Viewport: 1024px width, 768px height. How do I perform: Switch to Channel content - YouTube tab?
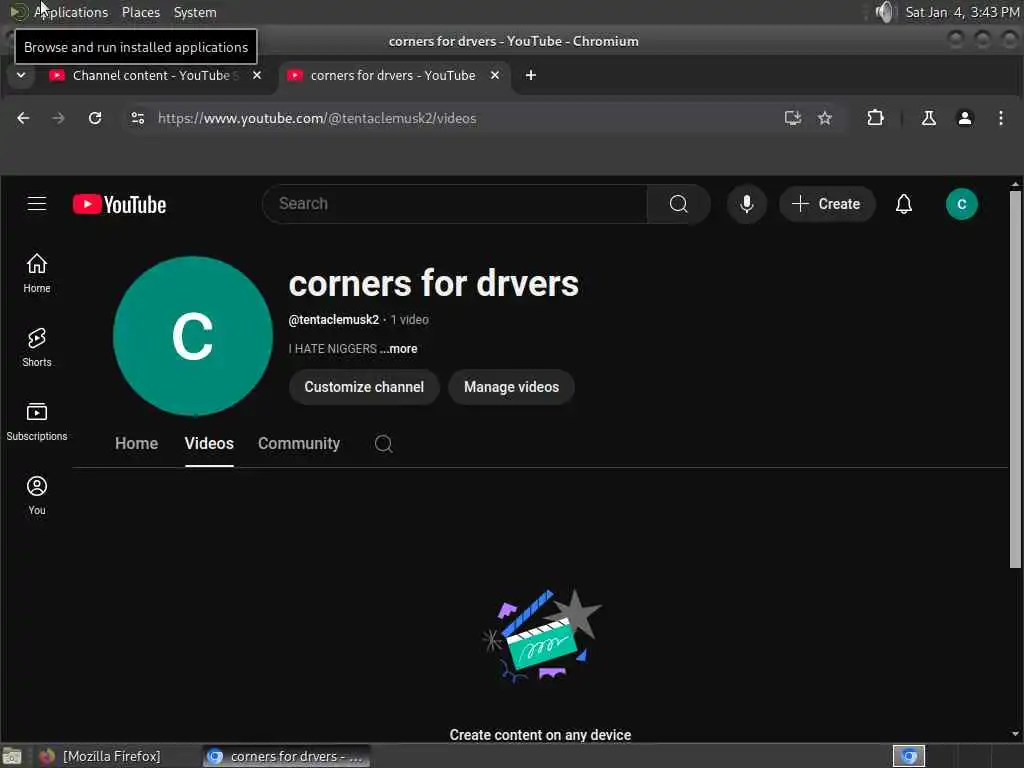[x=155, y=75]
